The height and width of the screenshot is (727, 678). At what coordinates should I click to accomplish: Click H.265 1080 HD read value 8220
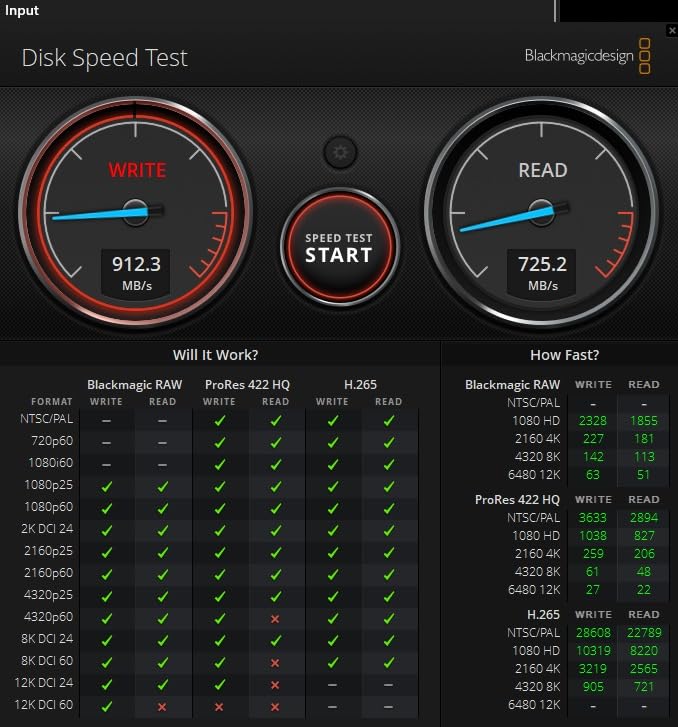644,651
